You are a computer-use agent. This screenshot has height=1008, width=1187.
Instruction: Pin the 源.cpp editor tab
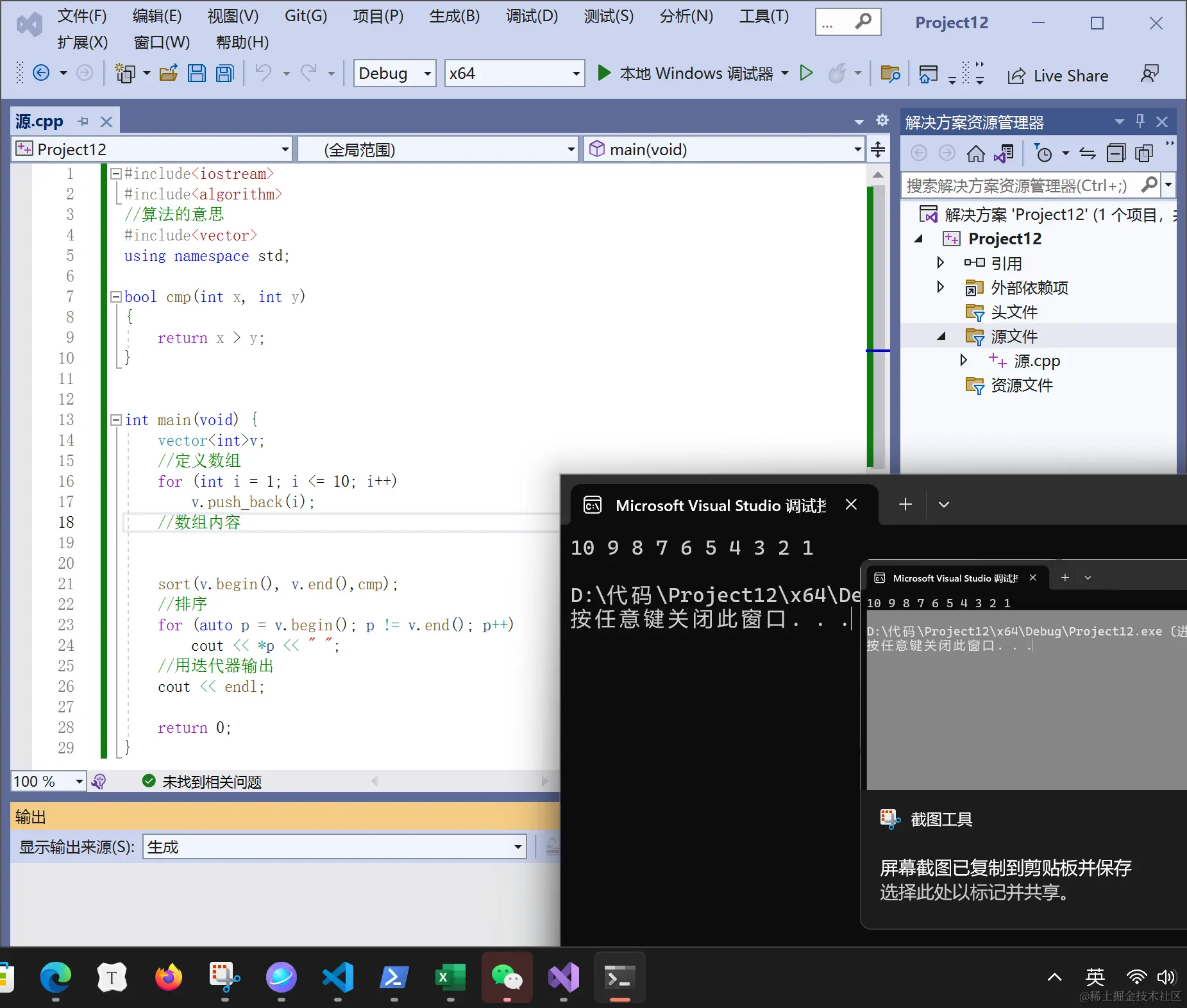pyautogui.click(x=83, y=121)
